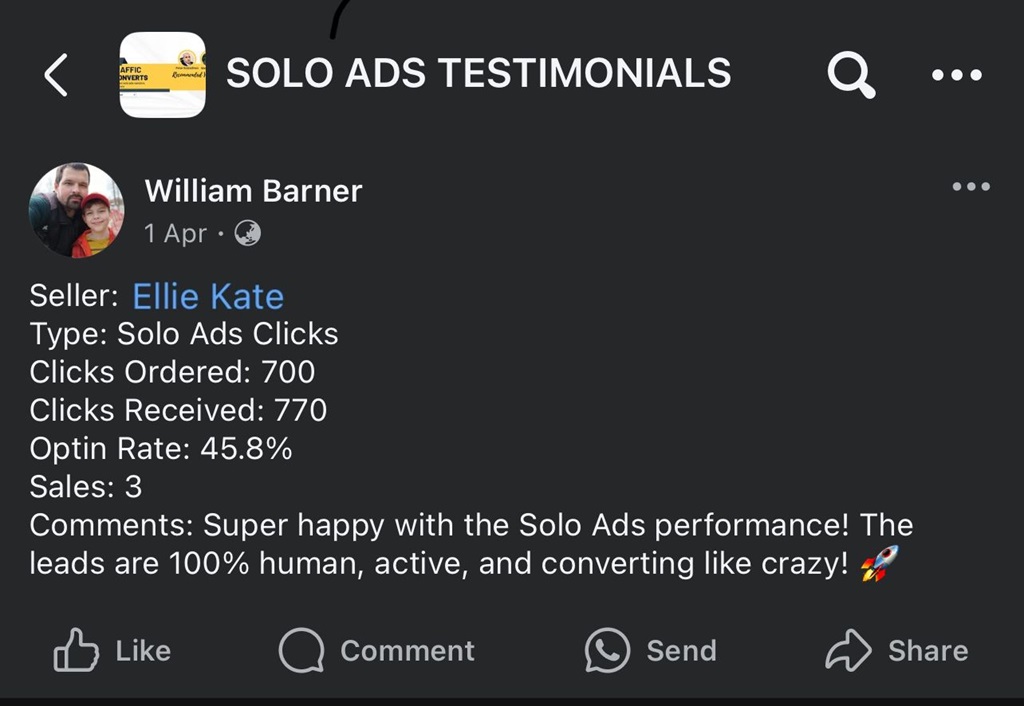
Task: Click the thumbs-up Like icon
Action: tap(76, 651)
